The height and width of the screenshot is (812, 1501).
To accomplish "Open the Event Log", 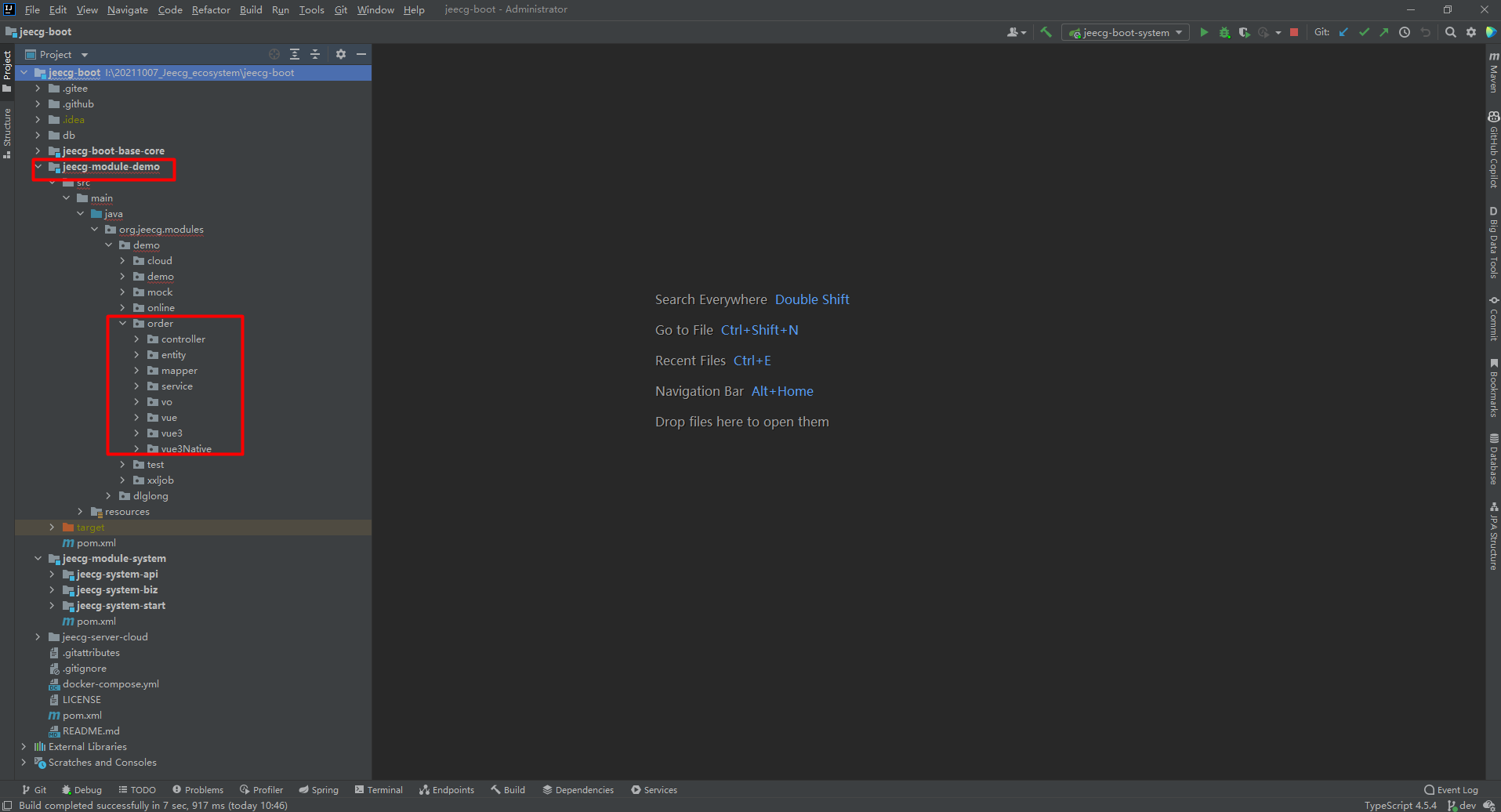I will pyautogui.click(x=1451, y=789).
